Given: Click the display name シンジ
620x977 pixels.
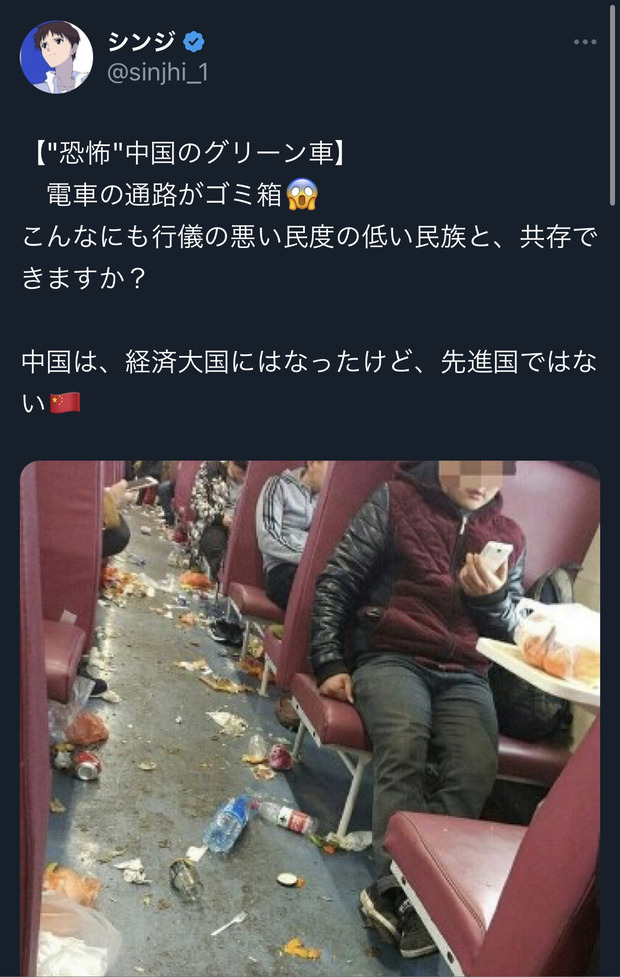Looking at the screenshot, I should tap(141, 42).
